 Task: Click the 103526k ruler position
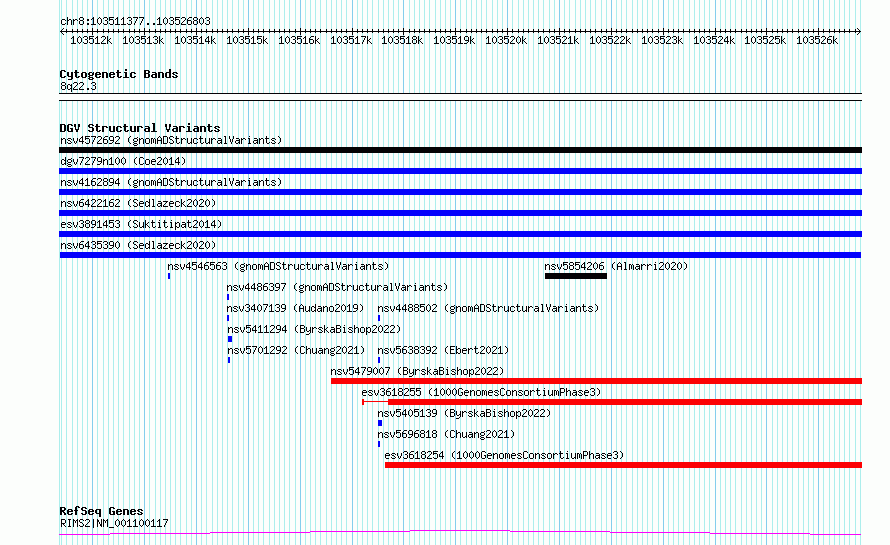pos(817,40)
